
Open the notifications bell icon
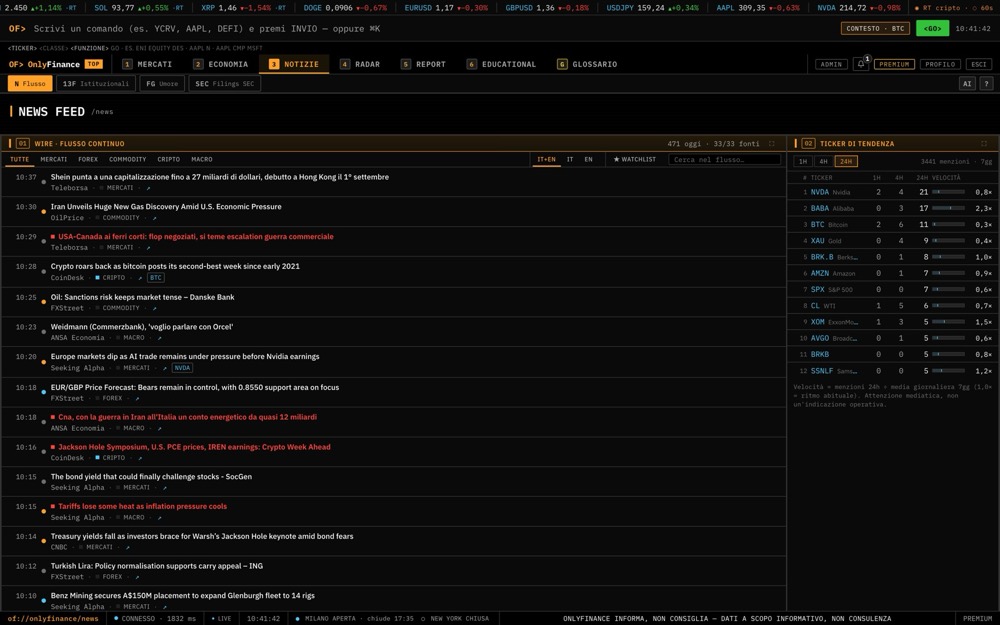[861, 64]
